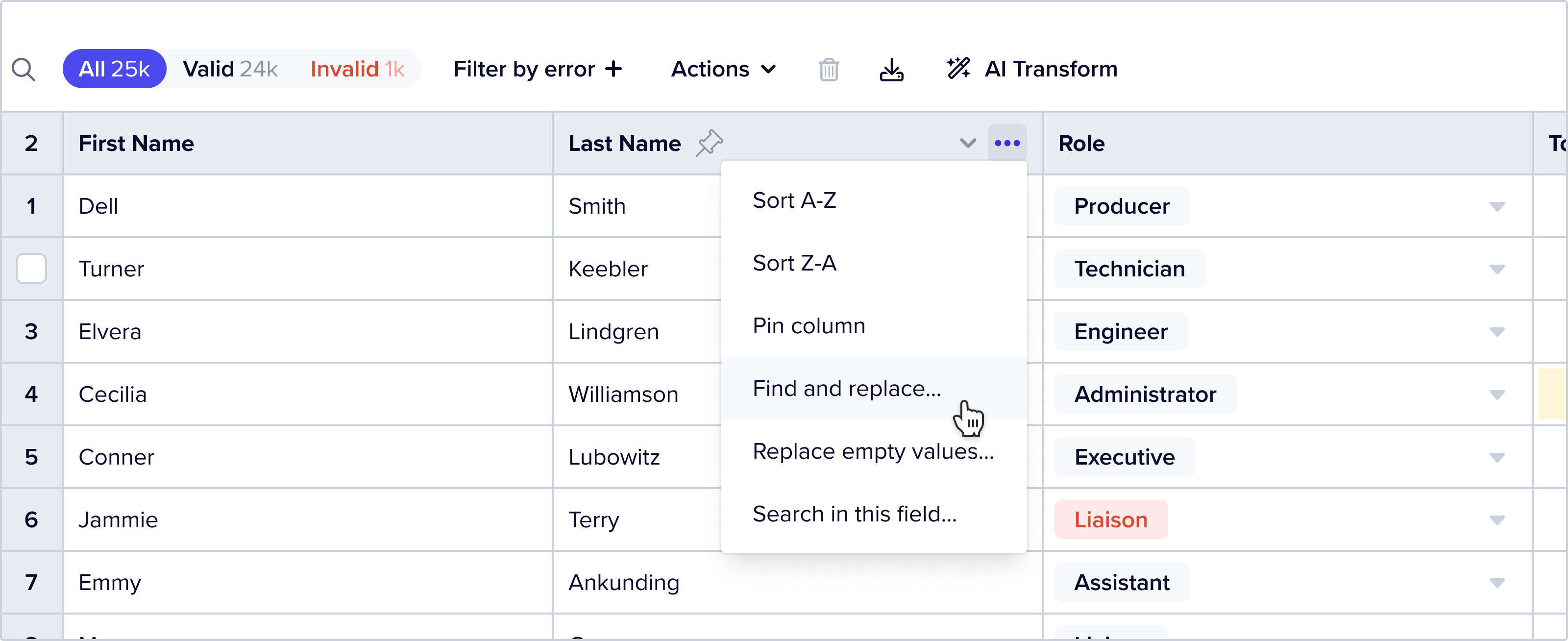
Task: Click the download export icon
Action: click(x=891, y=70)
